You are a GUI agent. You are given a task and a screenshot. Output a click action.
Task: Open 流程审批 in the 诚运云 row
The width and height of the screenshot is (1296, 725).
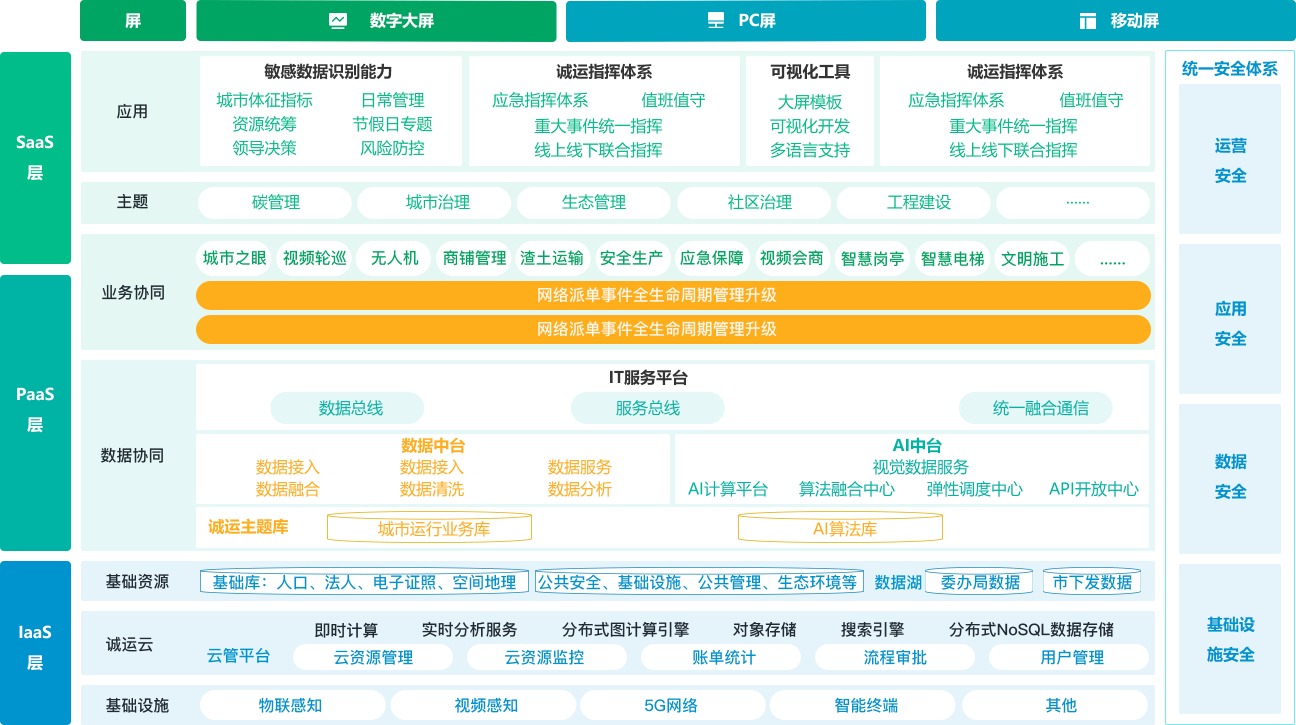[x=894, y=657]
